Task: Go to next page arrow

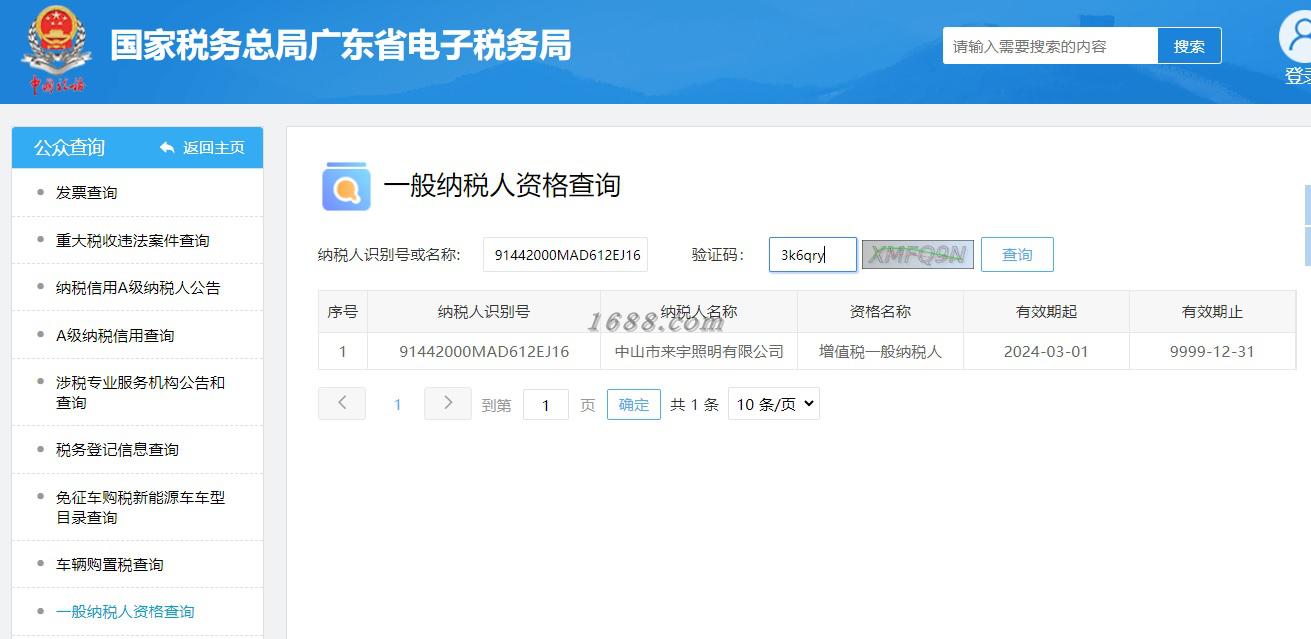Action: [448, 403]
